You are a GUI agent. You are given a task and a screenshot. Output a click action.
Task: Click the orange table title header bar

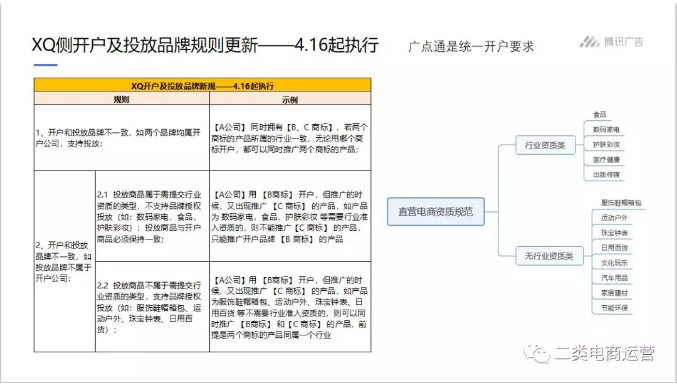pyautogui.click(x=202, y=85)
